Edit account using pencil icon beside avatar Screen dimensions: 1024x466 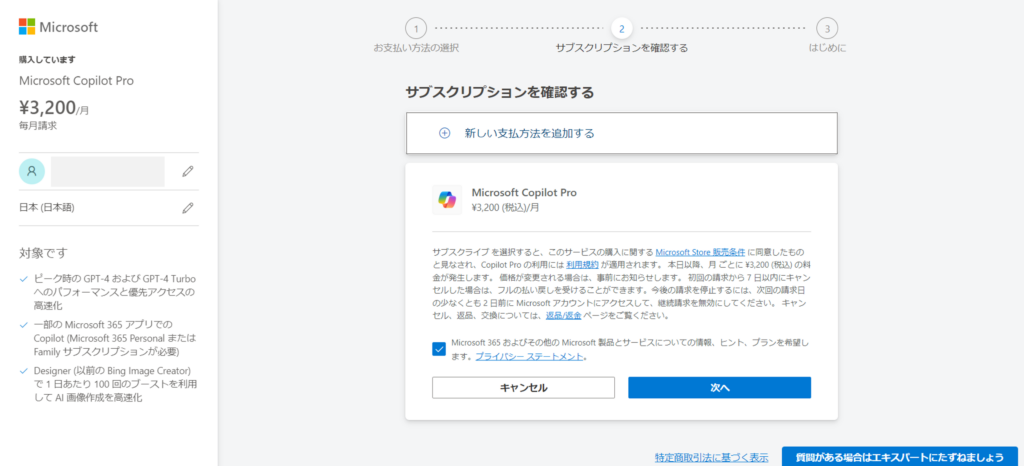click(188, 171)
